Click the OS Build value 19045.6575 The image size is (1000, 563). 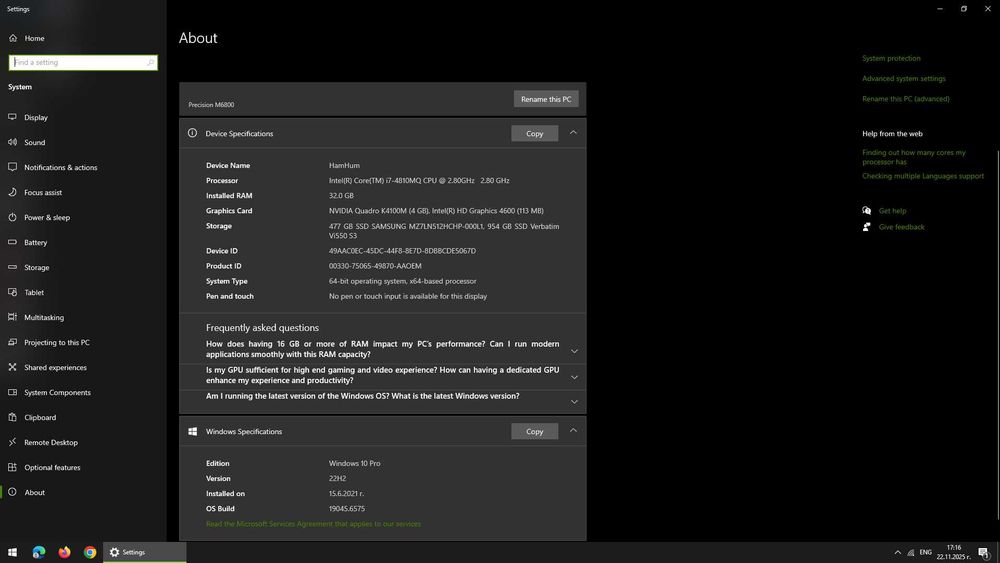point(347,509)
